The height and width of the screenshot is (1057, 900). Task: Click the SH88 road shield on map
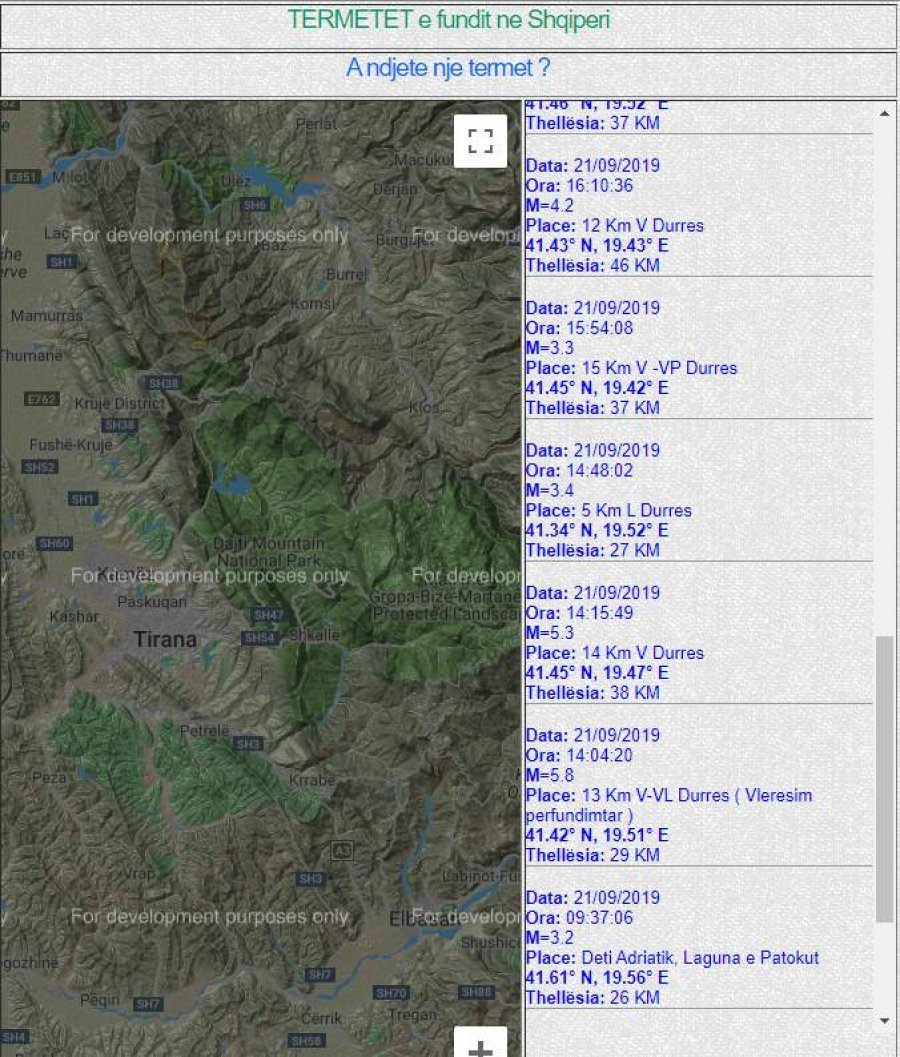pos(477,992)
